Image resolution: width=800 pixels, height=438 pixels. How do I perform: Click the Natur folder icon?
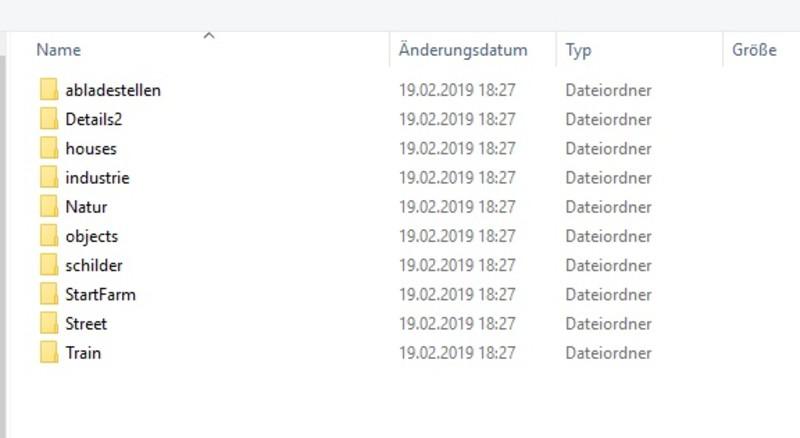click(x=49, y=207)
